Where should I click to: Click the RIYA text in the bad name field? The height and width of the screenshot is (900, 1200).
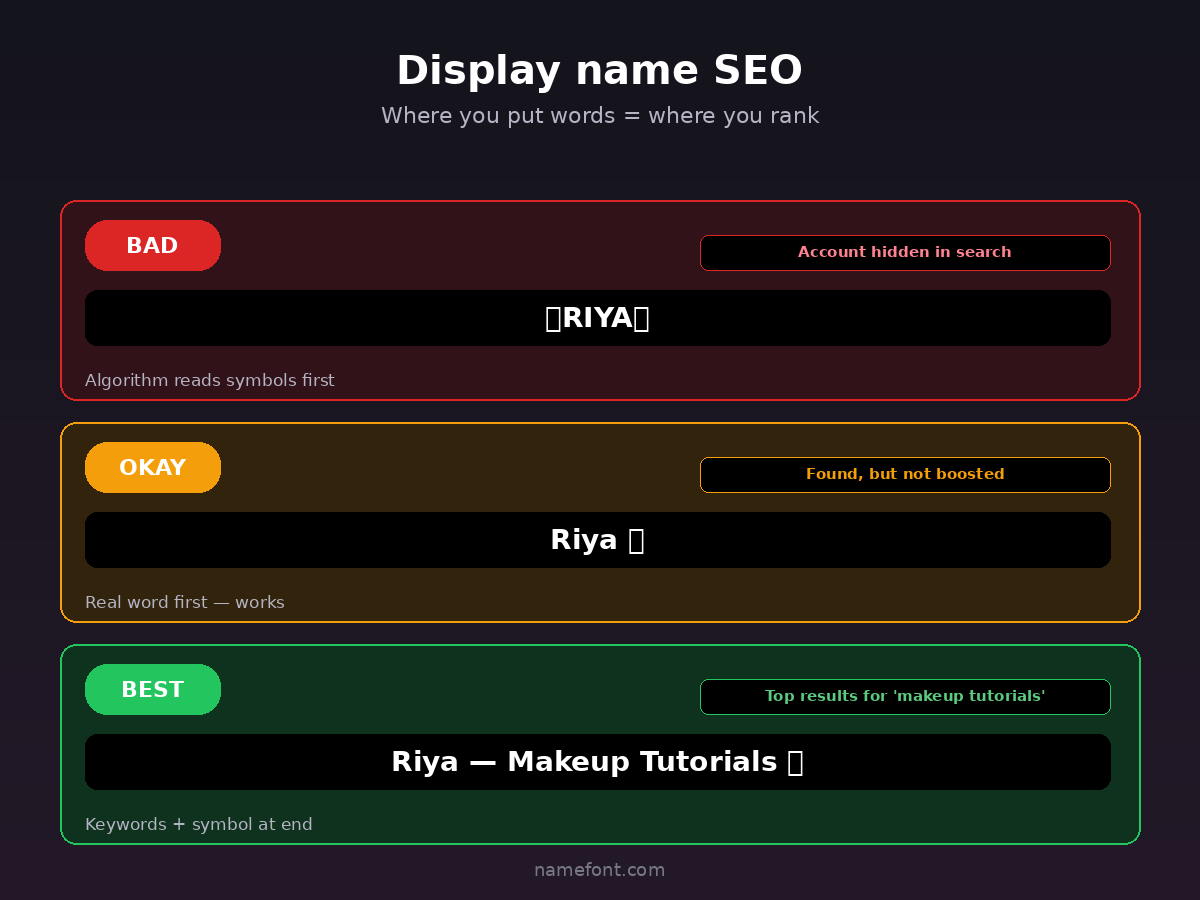click(x=597, y=318)
